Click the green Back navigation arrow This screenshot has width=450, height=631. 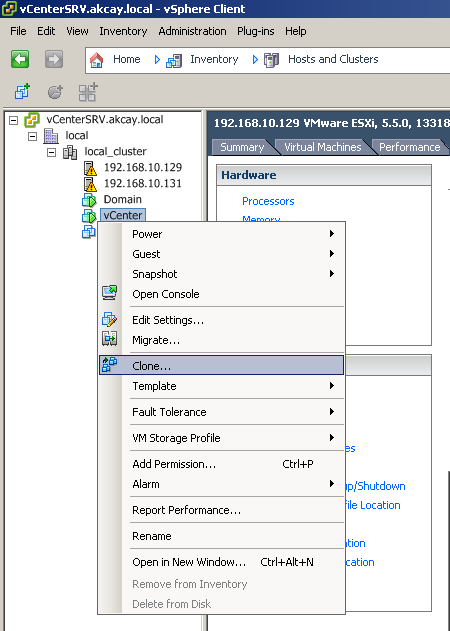(20, 59)
